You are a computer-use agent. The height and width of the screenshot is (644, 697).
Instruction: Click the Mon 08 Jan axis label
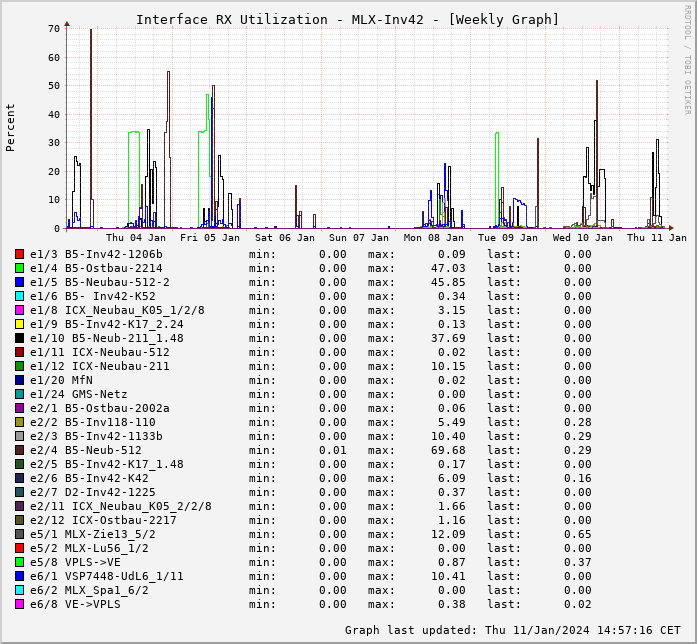coord(434,238)
